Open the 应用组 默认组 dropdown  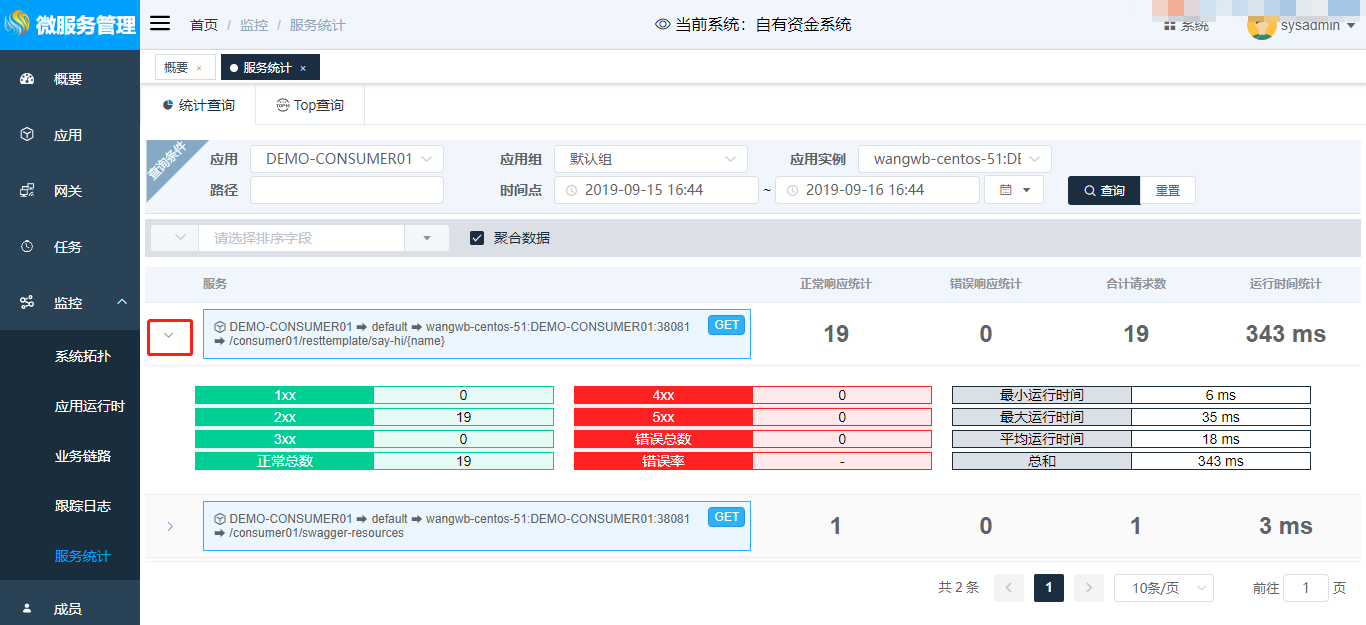(x=650, y=159)
